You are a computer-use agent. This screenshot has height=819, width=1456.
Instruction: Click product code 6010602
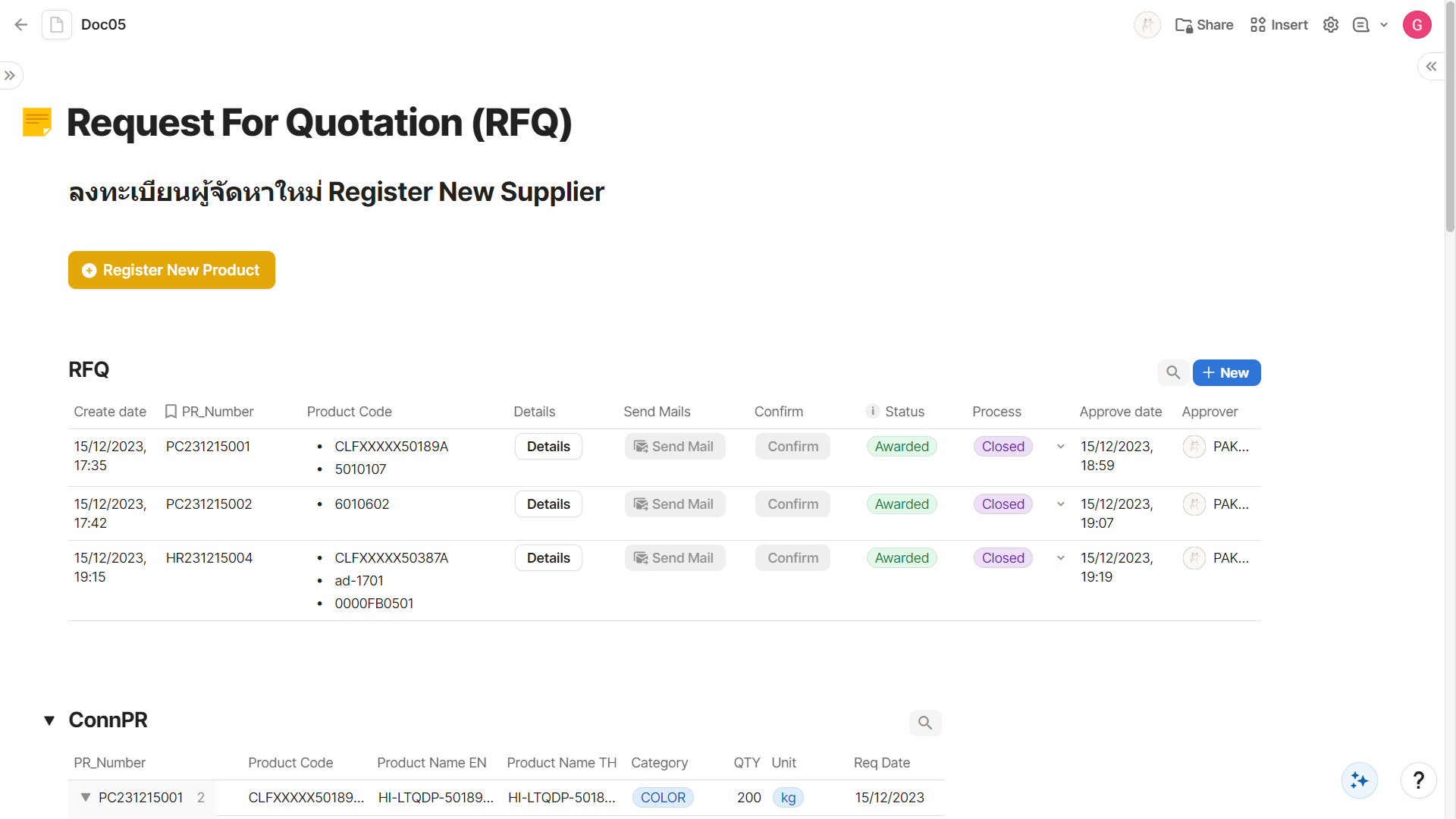click(x=362, y=504)
